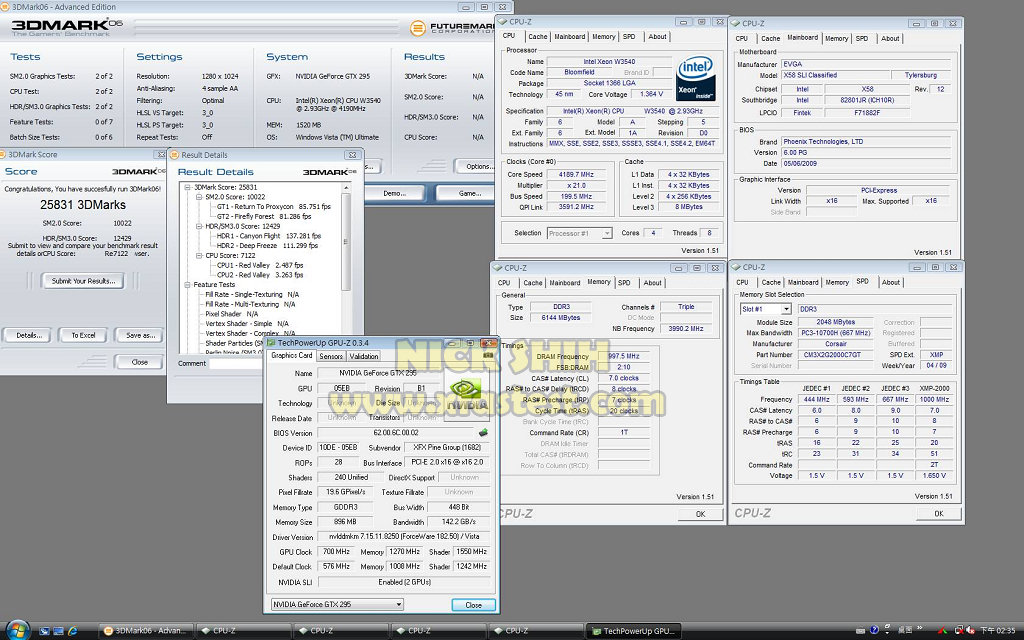Collapse the Feature Tests tree node
The height and width of the screenshot is (640, 1024).
pyautogui.click(x=188, y=284)
